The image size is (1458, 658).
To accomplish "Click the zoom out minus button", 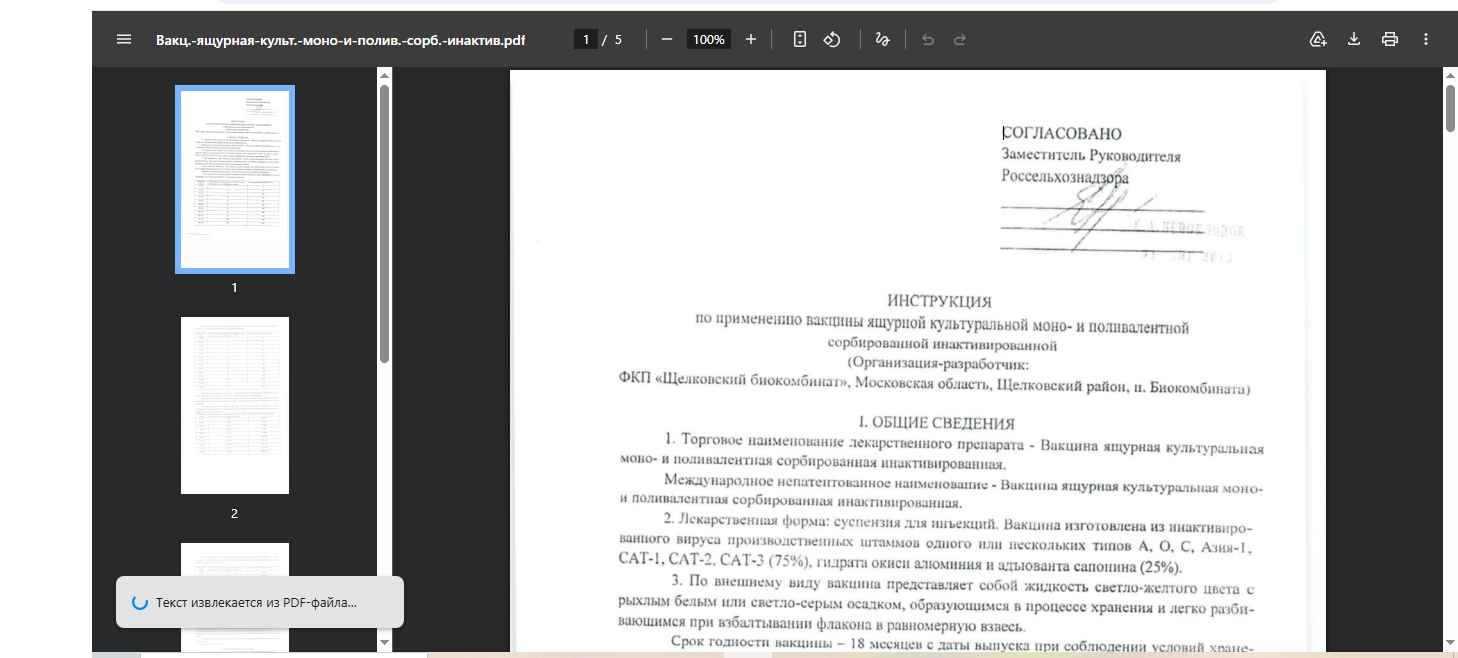I will tap(667, 40).
